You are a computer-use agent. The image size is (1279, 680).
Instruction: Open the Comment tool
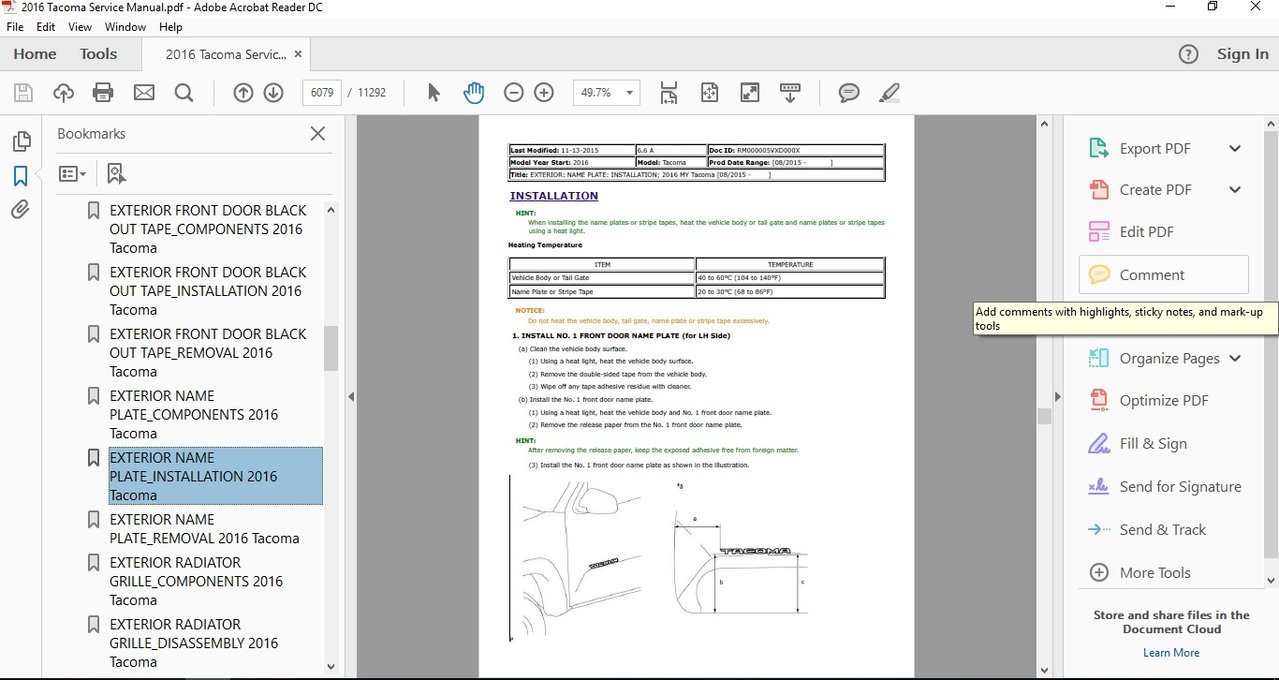coord(1163,275)
